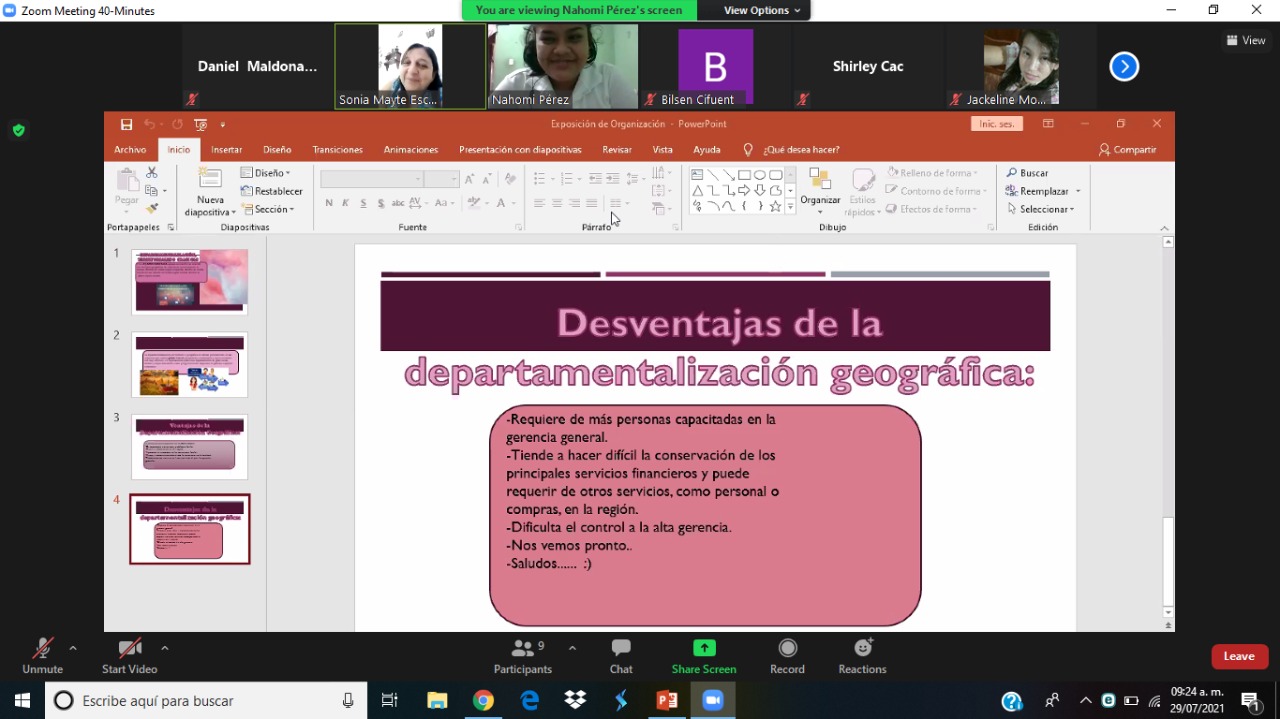Click the green Share Screen icon
Image resolution: width=1280 pixels, height=719 pixels.
coord(704,649)
